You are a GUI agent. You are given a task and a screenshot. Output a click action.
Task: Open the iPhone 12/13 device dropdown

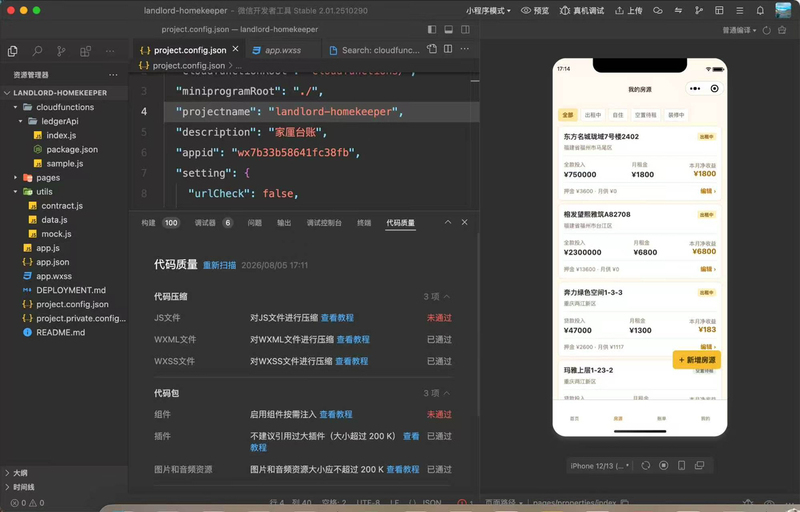click(x=599, y=466)
